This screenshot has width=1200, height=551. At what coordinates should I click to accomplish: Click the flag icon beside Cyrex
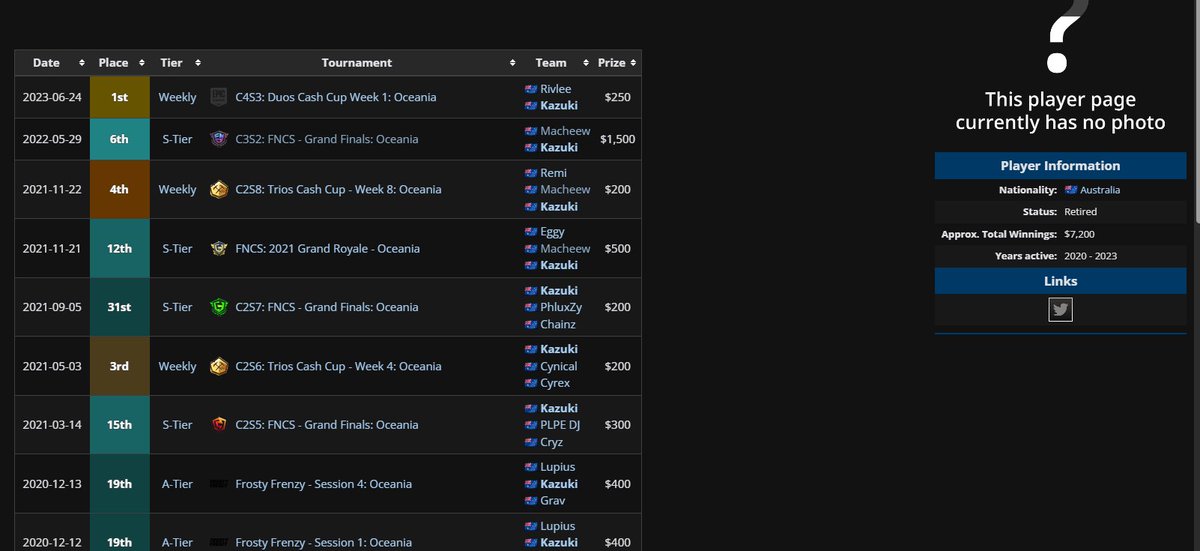[531, 383]
